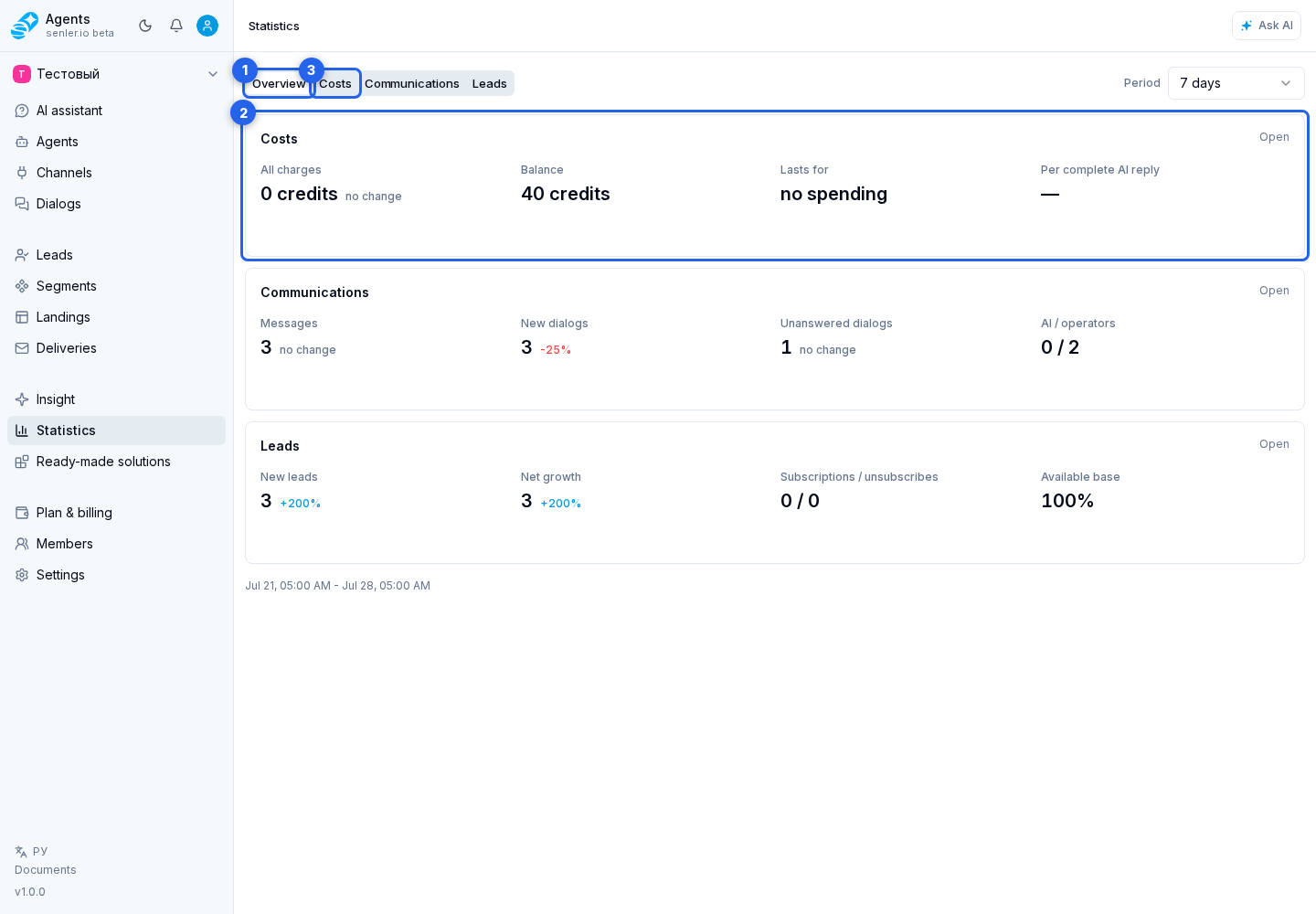1316x914 pixels.
Task: Click the 0 credits charges value
Action: tap(299, 194)
